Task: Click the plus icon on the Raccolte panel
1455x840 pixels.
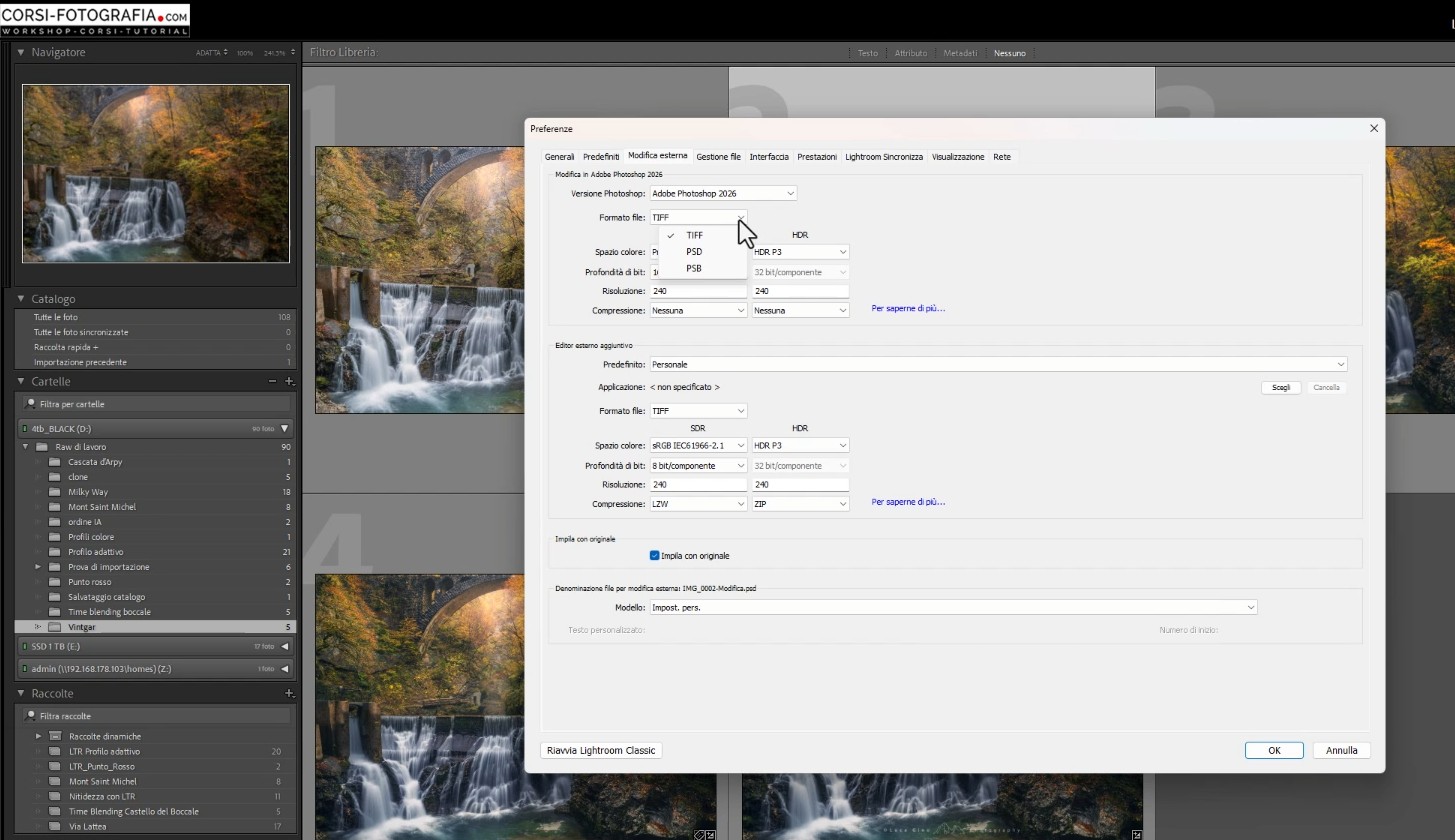Action: (289, 693)
